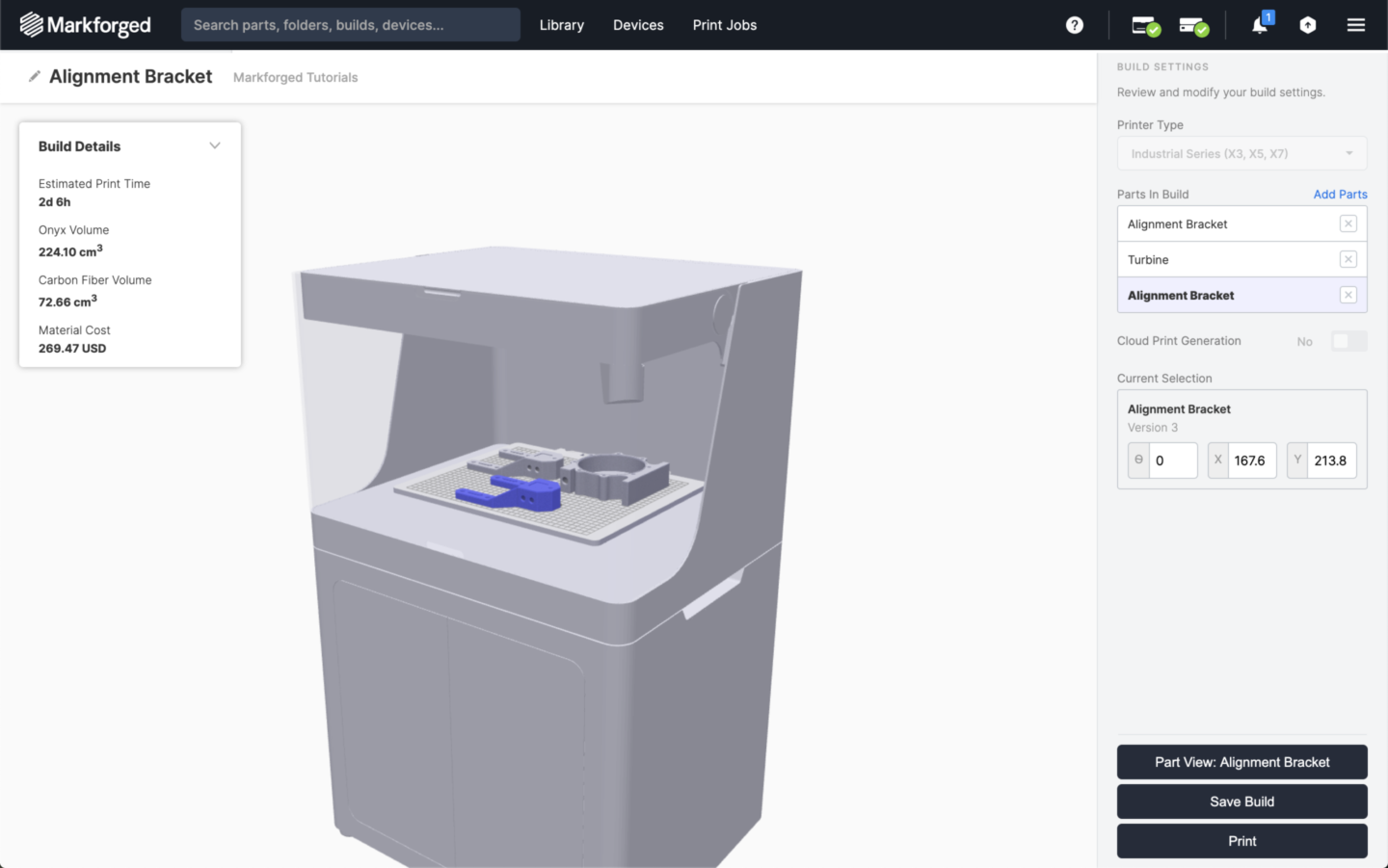This screenshot has height=868, width=1388.
Task: Click Save Build
Action: 1241,801
